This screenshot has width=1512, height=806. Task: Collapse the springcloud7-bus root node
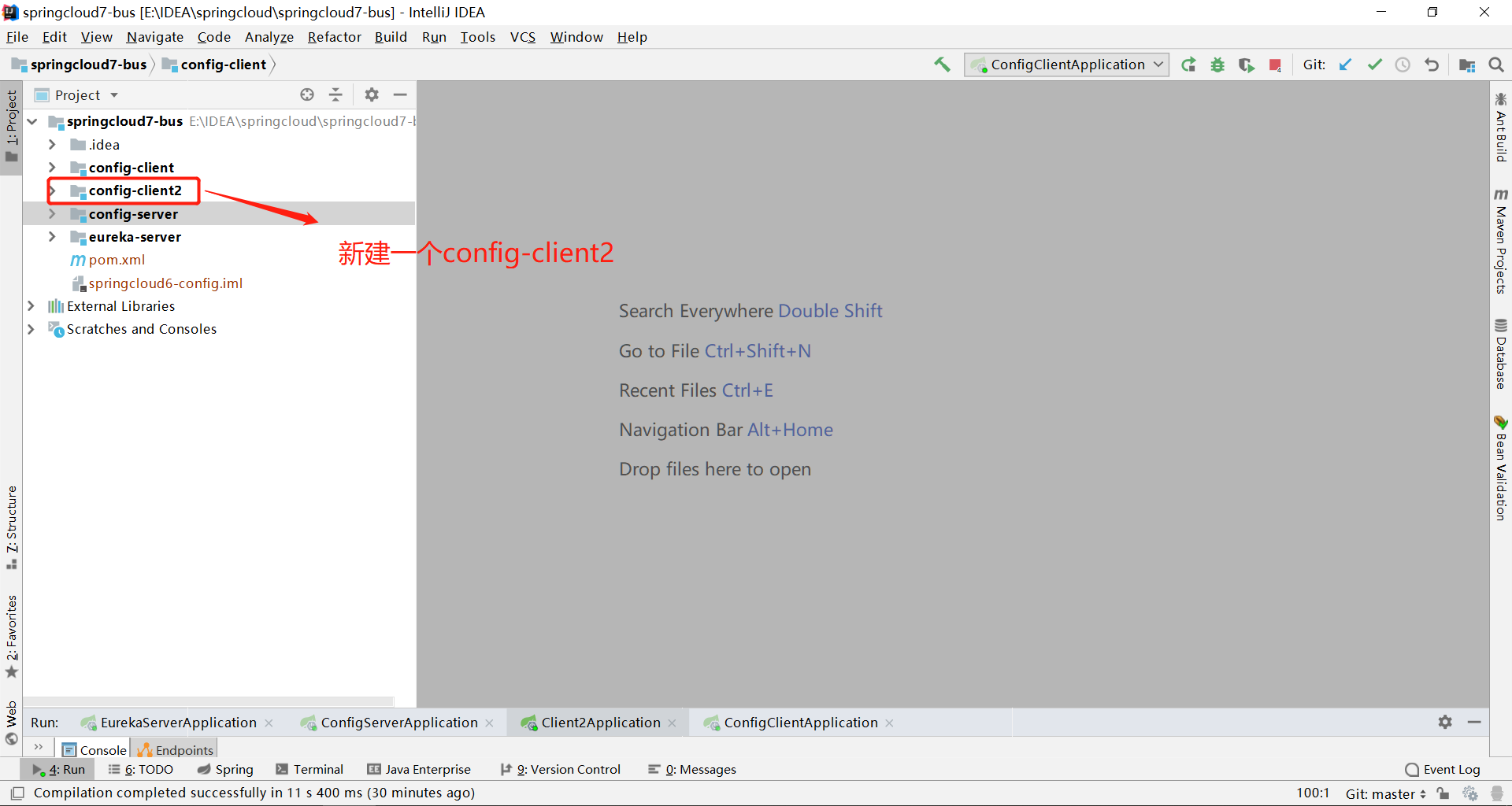coord(32,121)
